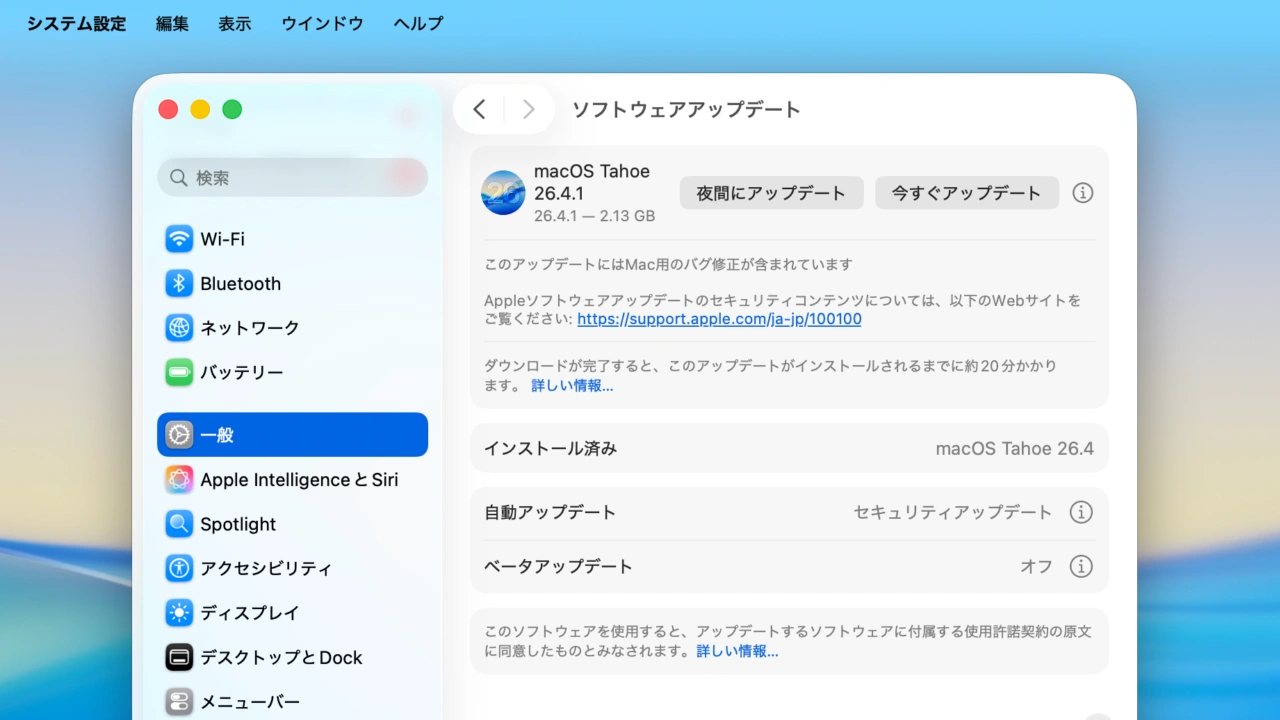Click the Spotlight magnifier icon

[179, 523]
